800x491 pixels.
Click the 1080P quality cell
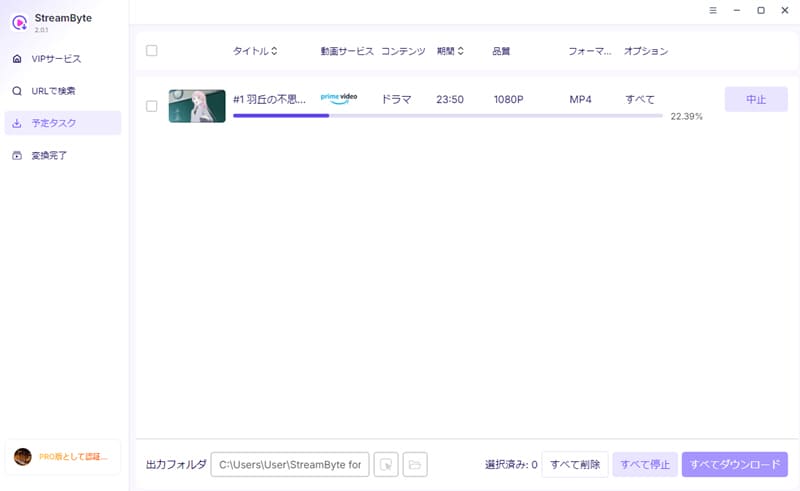tap(508, 99)
